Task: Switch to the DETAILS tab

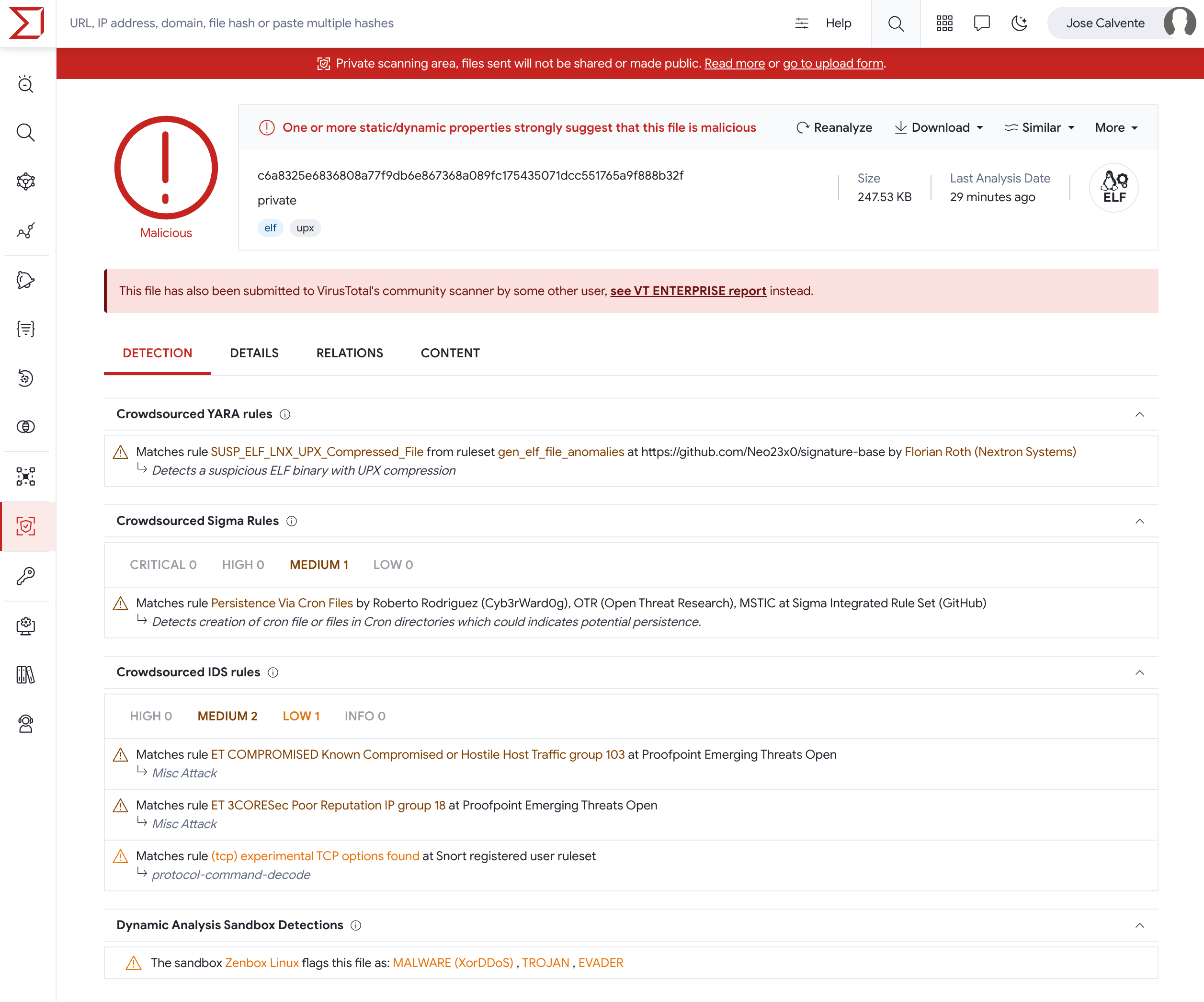Action: click(254, 353)
